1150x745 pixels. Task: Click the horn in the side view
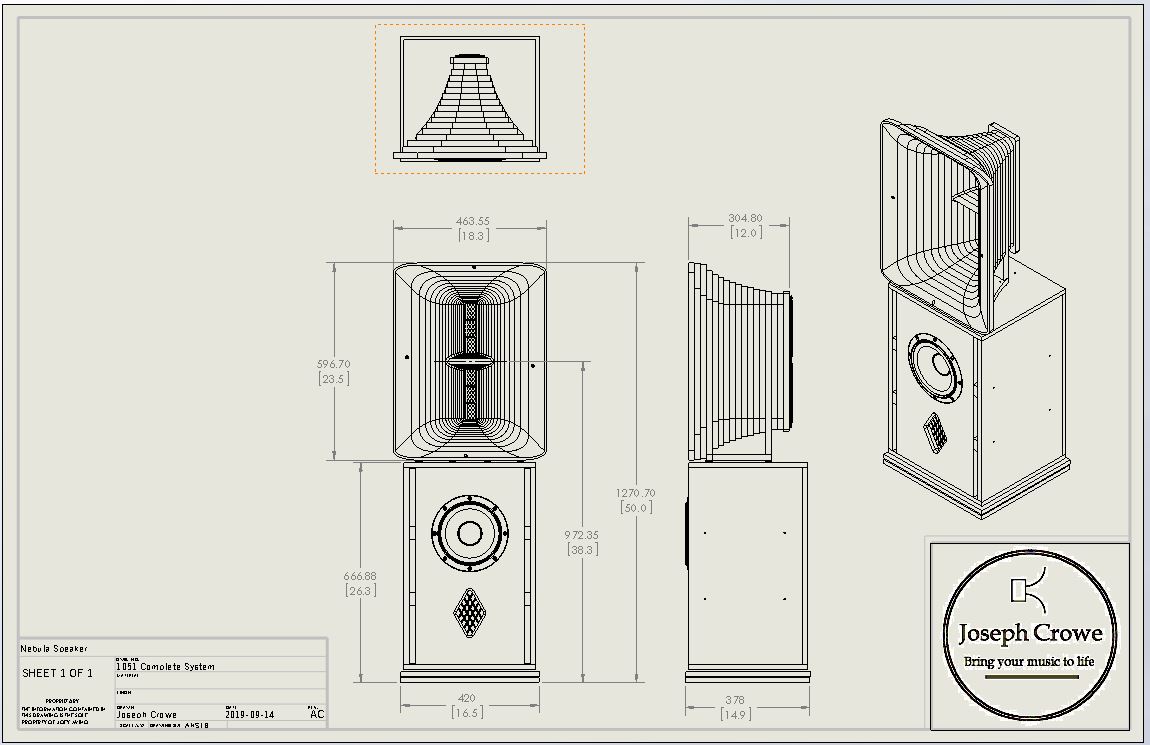(x=739, y=362)
